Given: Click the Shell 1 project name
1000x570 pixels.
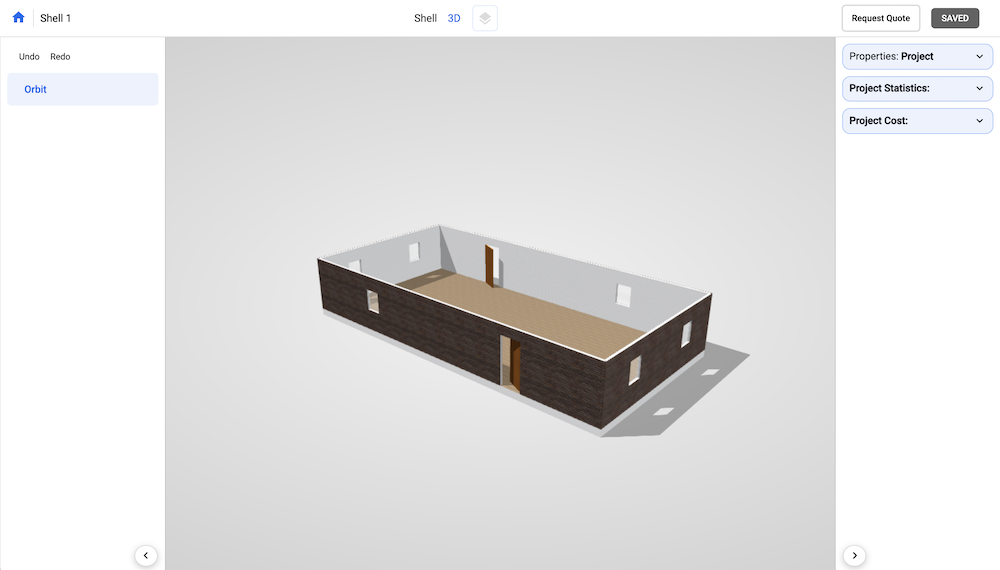Looking at the screenshot, I should 55,18.
